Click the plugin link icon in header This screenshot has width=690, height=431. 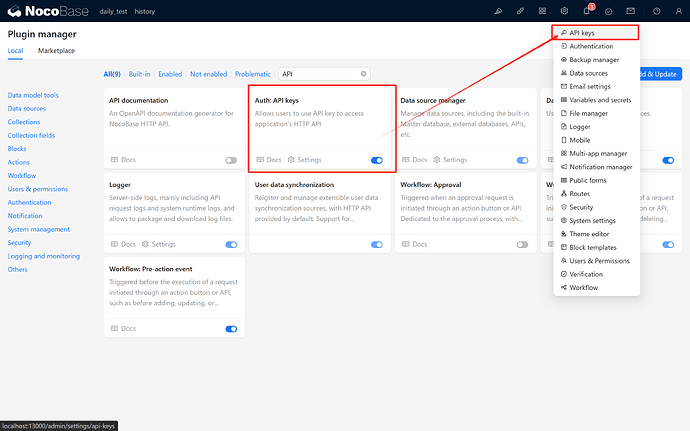click(x=520, y=11)
